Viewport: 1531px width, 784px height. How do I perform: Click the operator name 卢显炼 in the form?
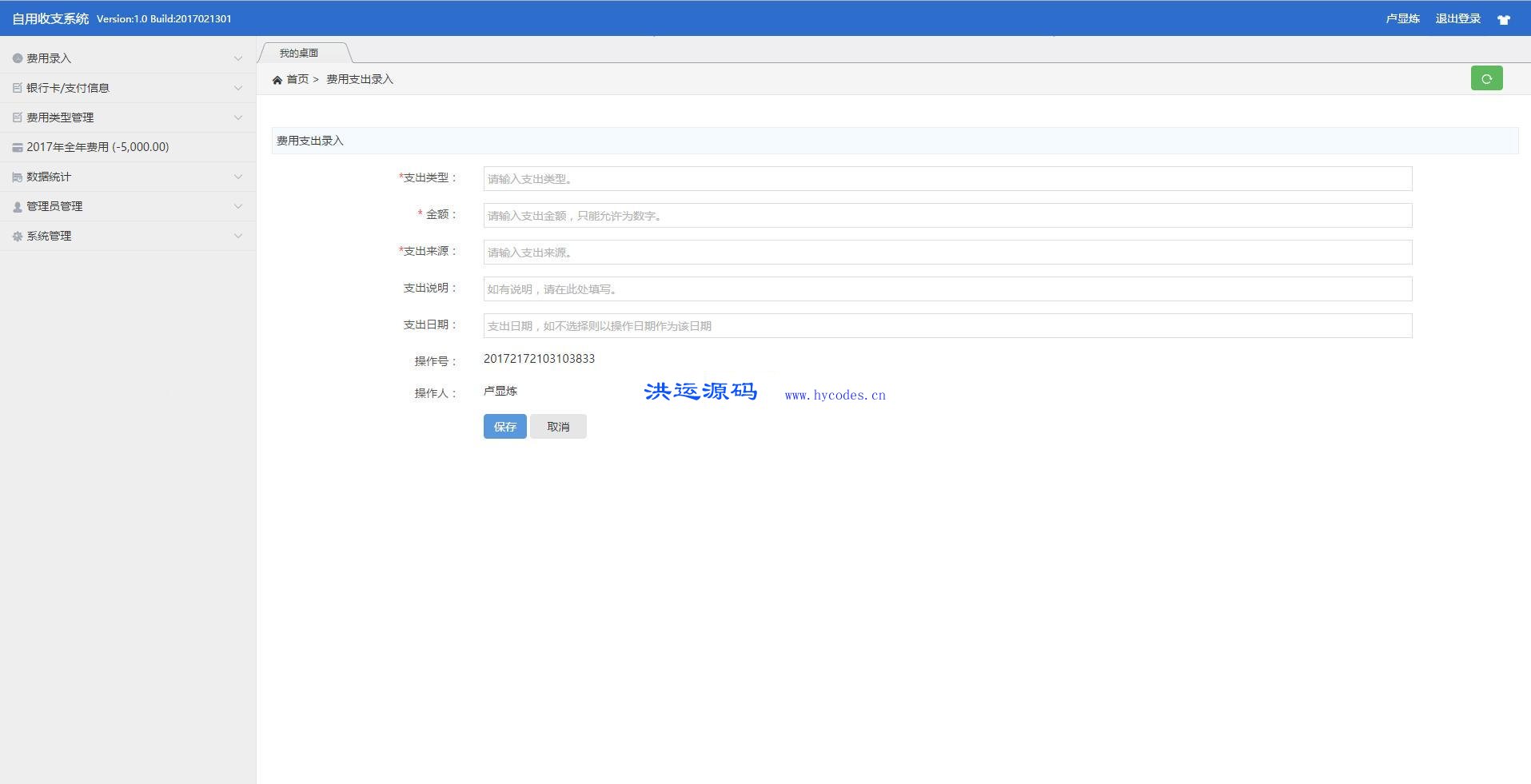pyautogui.click(x=500, y=391)
